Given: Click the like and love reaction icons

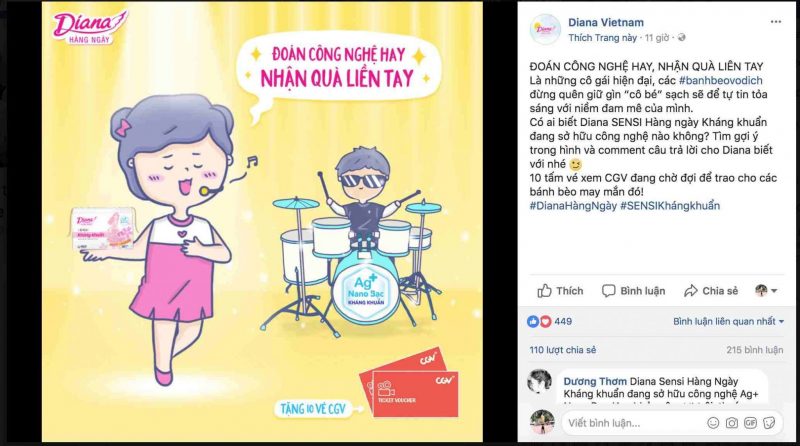Looking at the screenshot, I should tap(539, 321).
